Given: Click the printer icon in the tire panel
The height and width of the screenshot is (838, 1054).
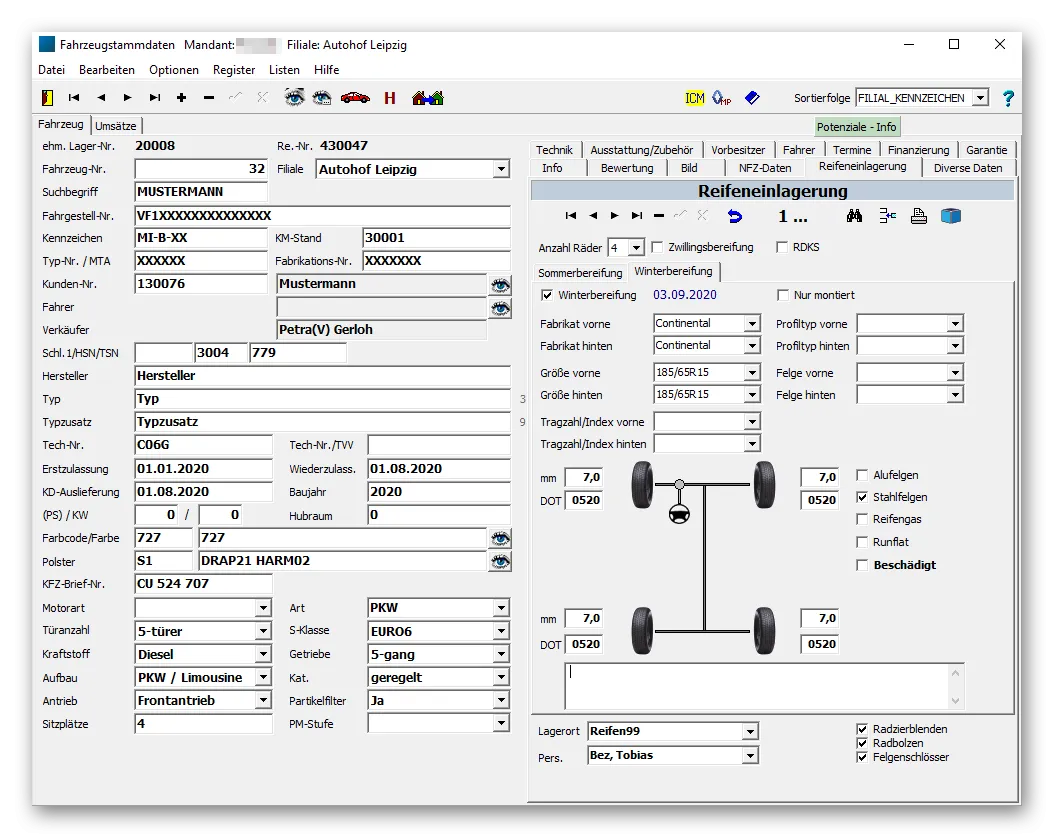Looking at the screenshot, I should 917,215.
